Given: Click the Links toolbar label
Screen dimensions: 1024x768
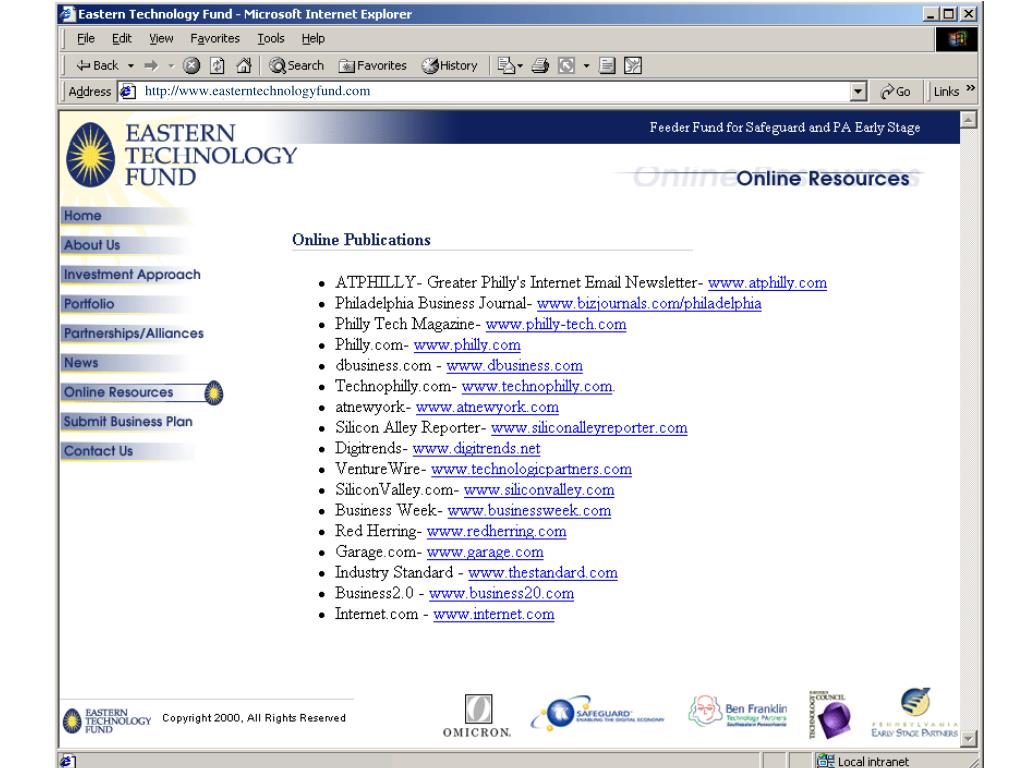Looking at the screenshot, I should point(946,91).
